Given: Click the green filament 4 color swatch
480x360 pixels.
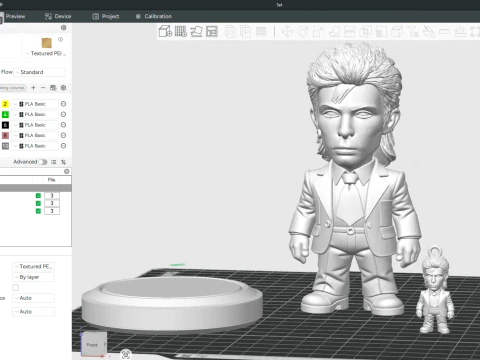Looking at the screenshot, I should tap(5, 114).
